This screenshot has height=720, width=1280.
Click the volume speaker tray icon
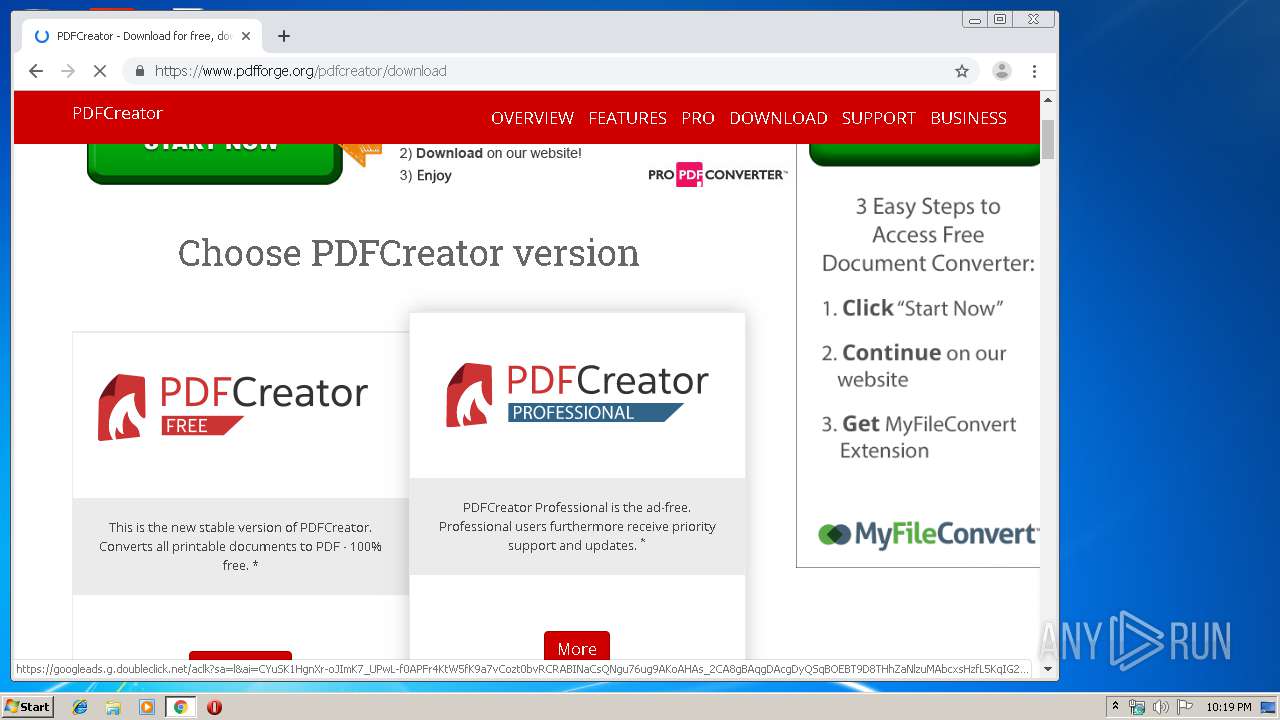pyautogui.click(x=1161, y=707)
